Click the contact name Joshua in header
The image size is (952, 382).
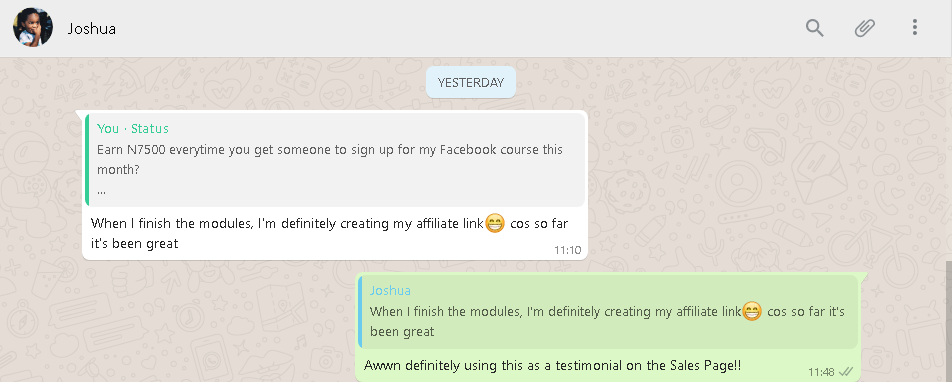[x=92, y=29]
